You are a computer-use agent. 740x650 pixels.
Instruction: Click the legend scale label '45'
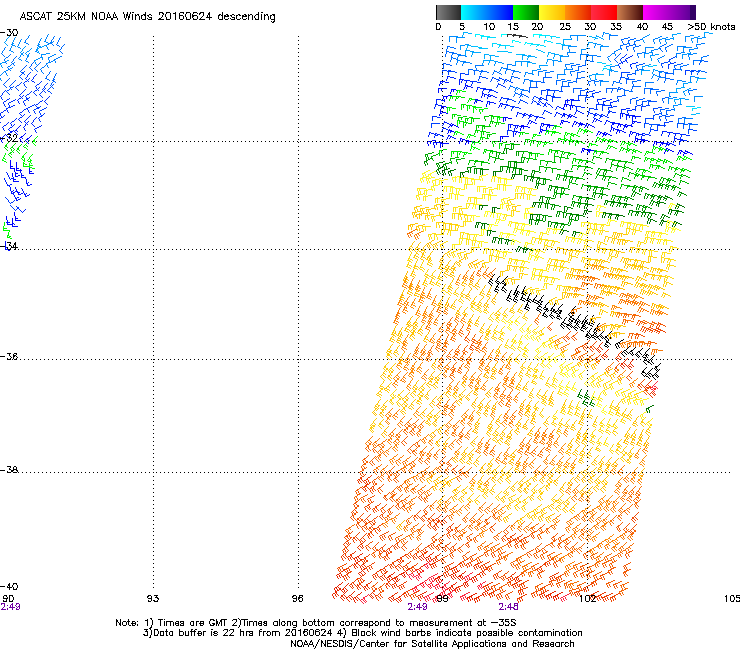tap(667, 27)
